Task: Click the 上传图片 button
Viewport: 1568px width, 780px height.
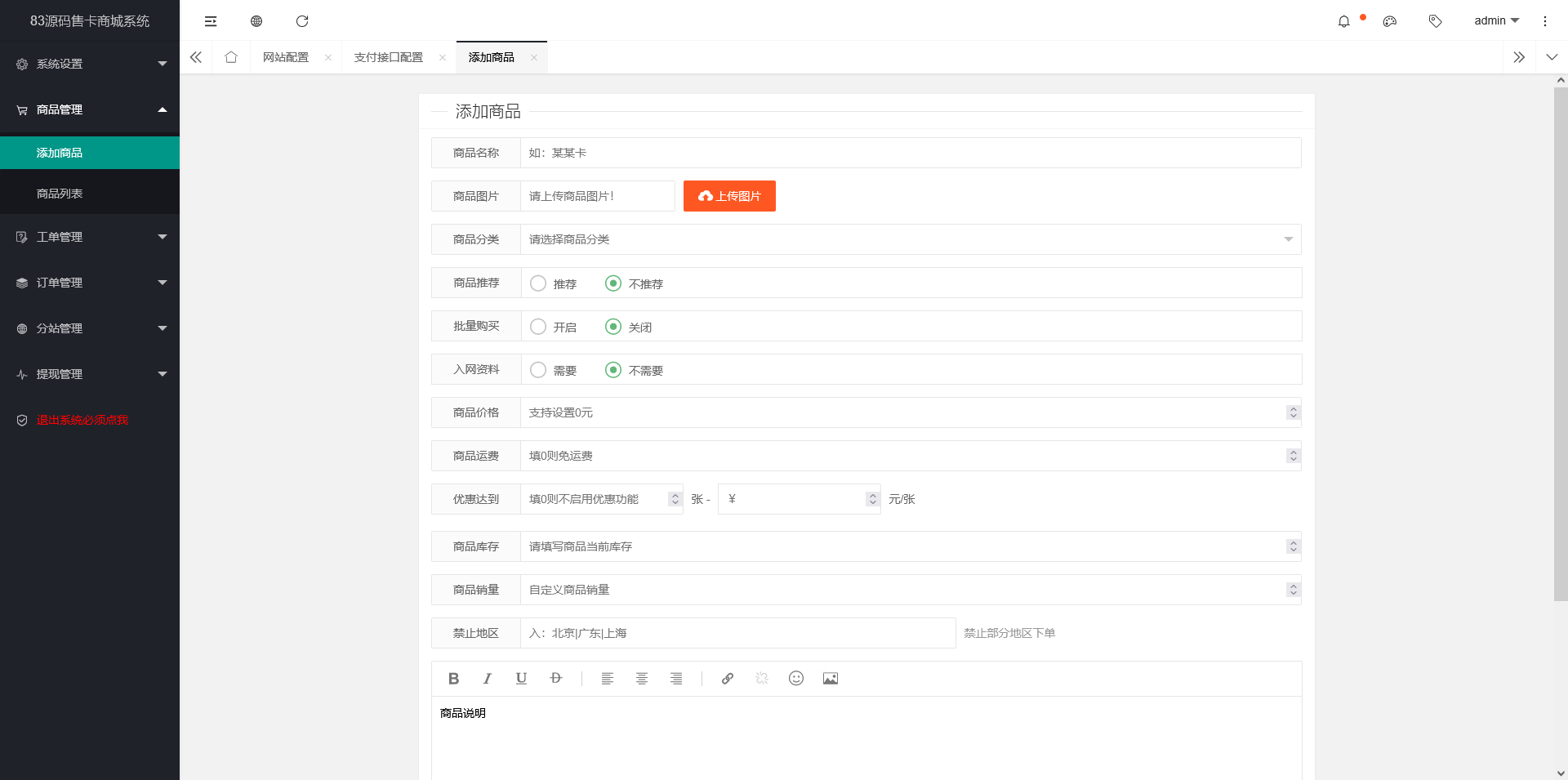Action: coord(729,196)
